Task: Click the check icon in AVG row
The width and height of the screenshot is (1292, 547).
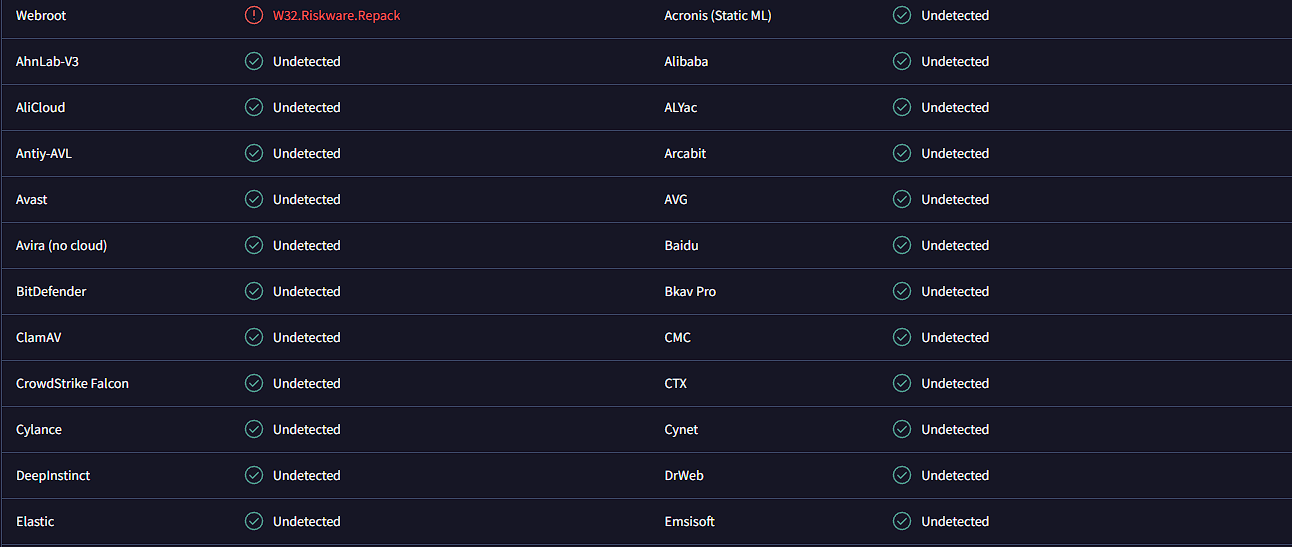Action: (x=902, y=200)
